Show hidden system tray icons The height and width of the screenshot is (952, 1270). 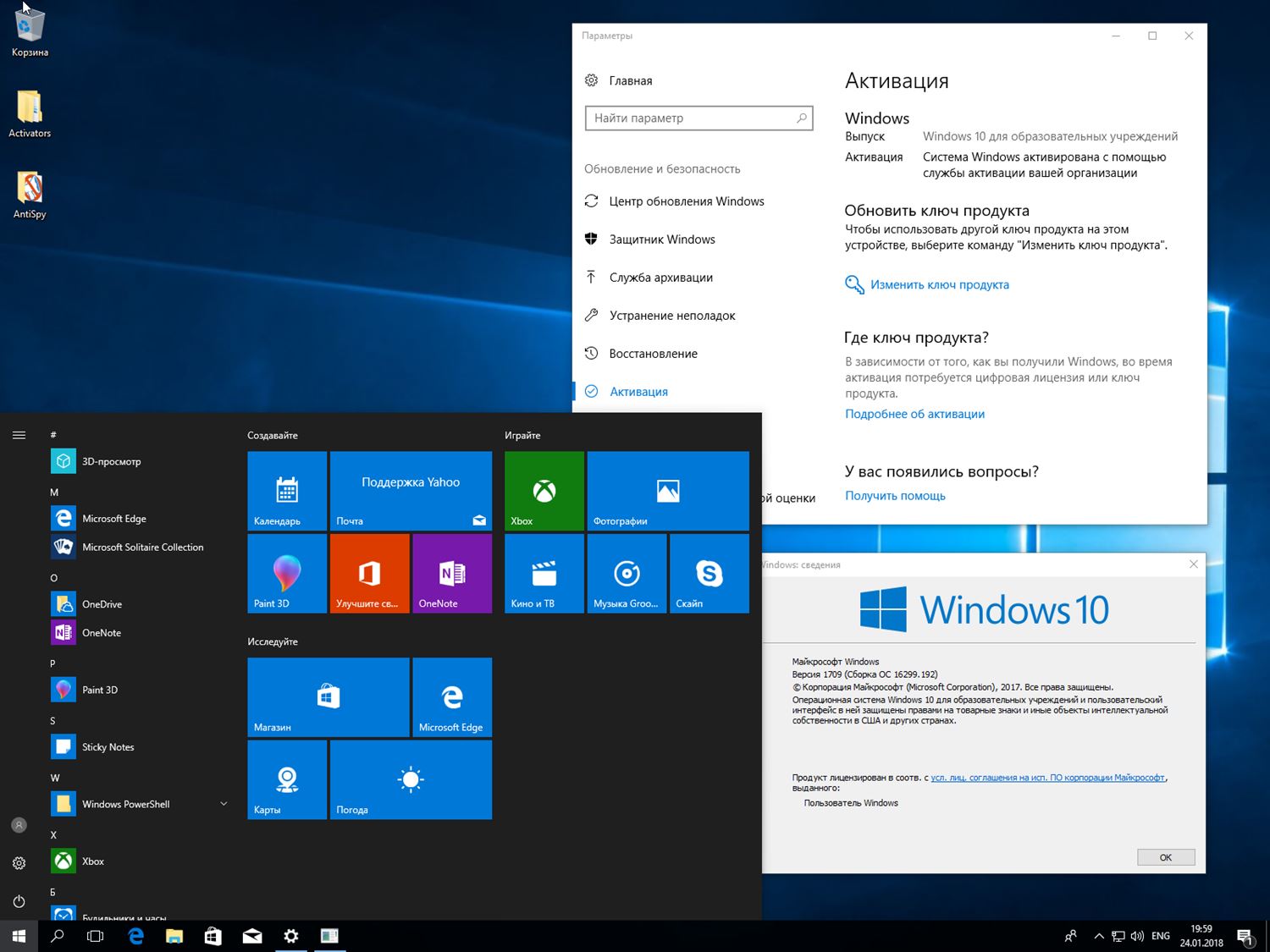pos(1098,936)
